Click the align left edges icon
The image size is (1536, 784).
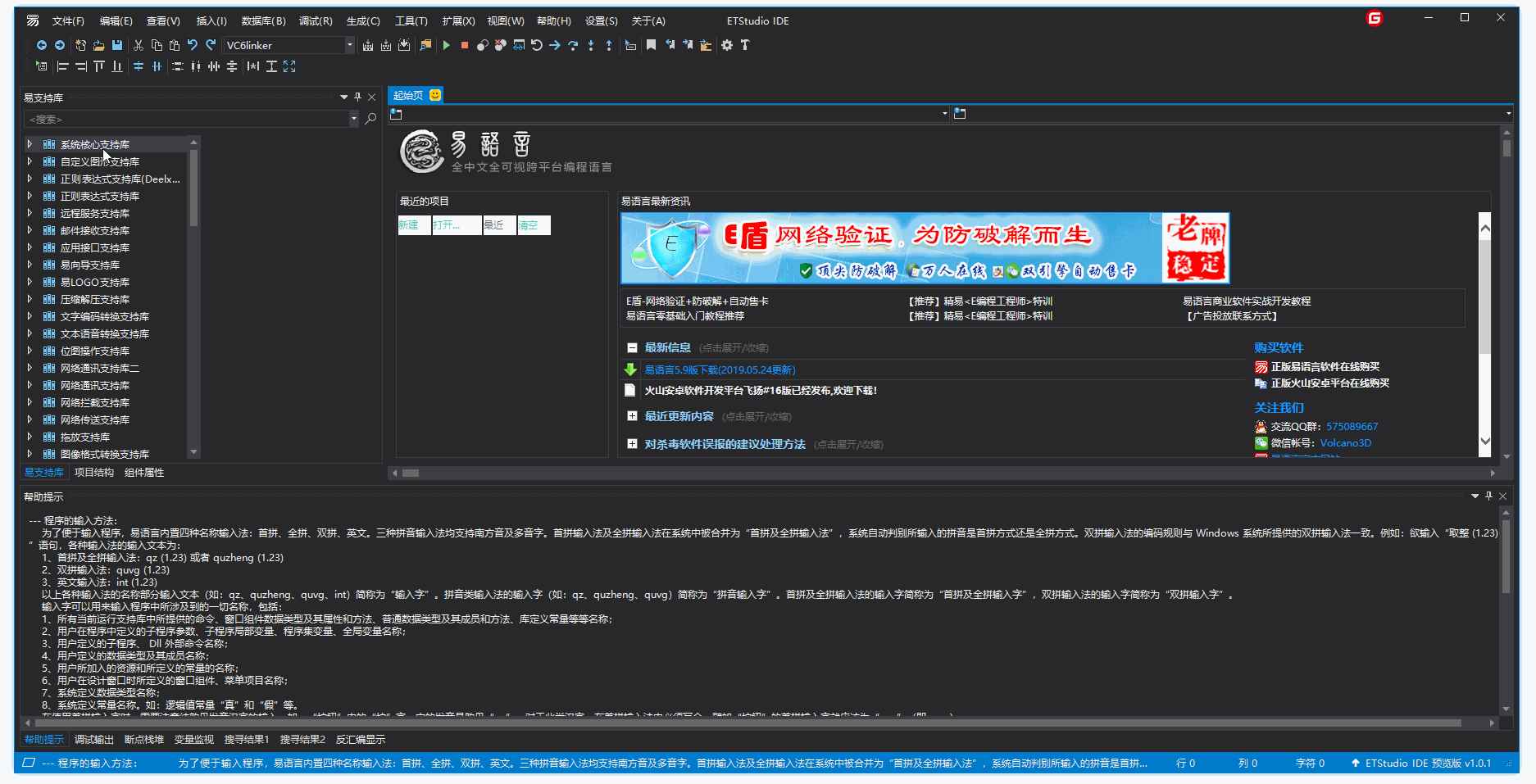pos(62,66)
